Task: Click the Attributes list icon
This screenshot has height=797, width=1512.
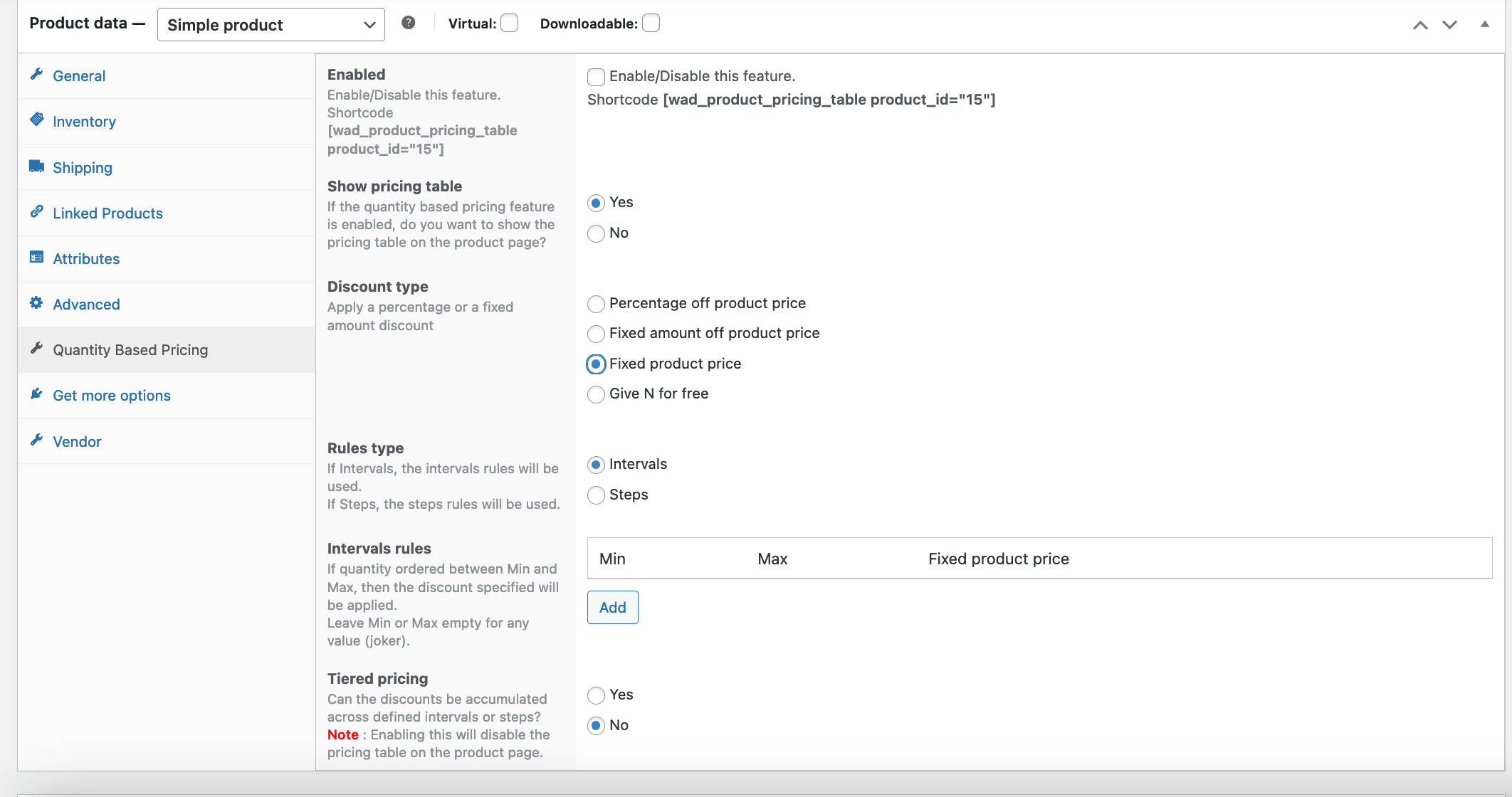Action: [37, 258]
